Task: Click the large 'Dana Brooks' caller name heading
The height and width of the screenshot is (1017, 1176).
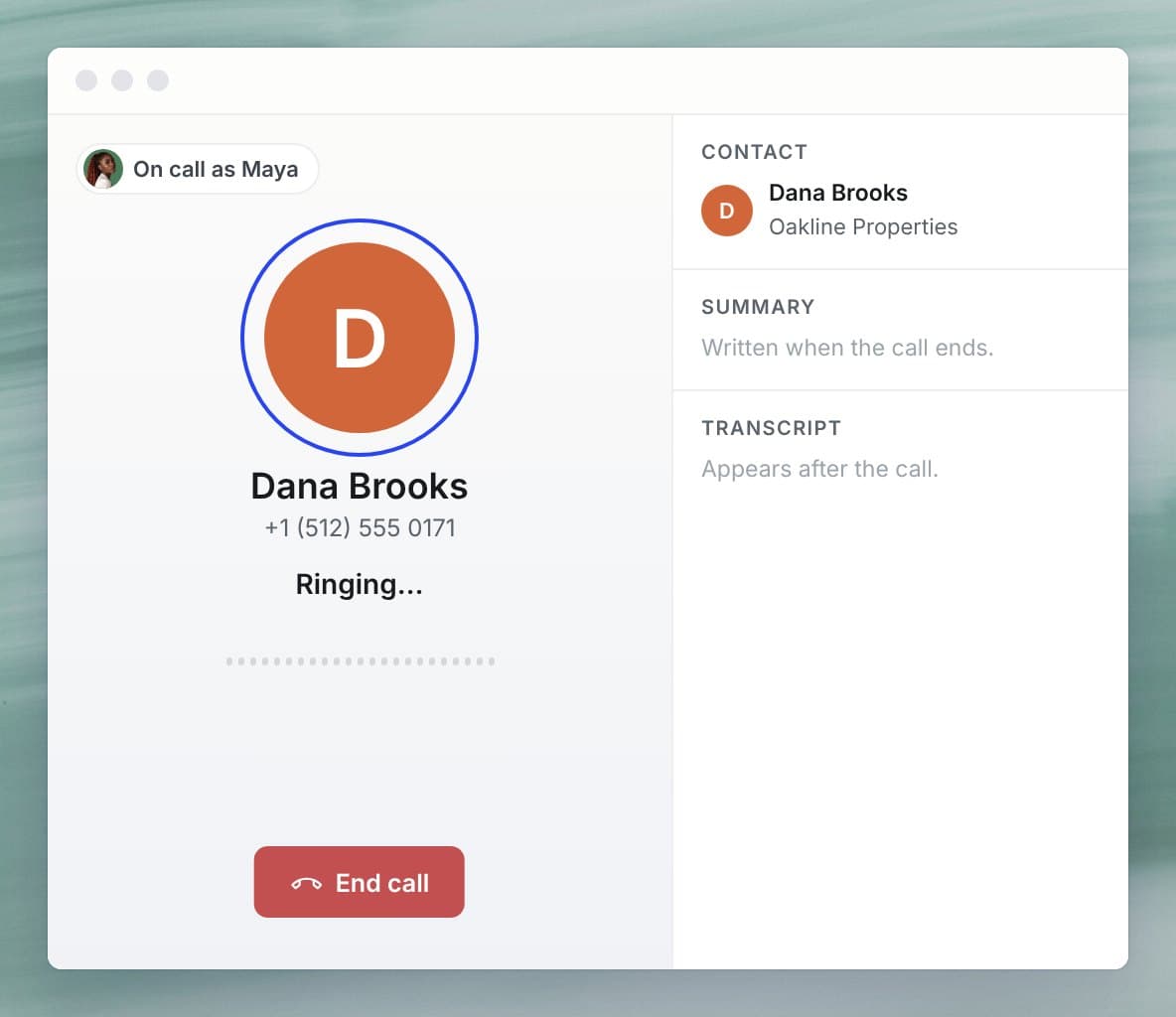Action: point(360,486)
